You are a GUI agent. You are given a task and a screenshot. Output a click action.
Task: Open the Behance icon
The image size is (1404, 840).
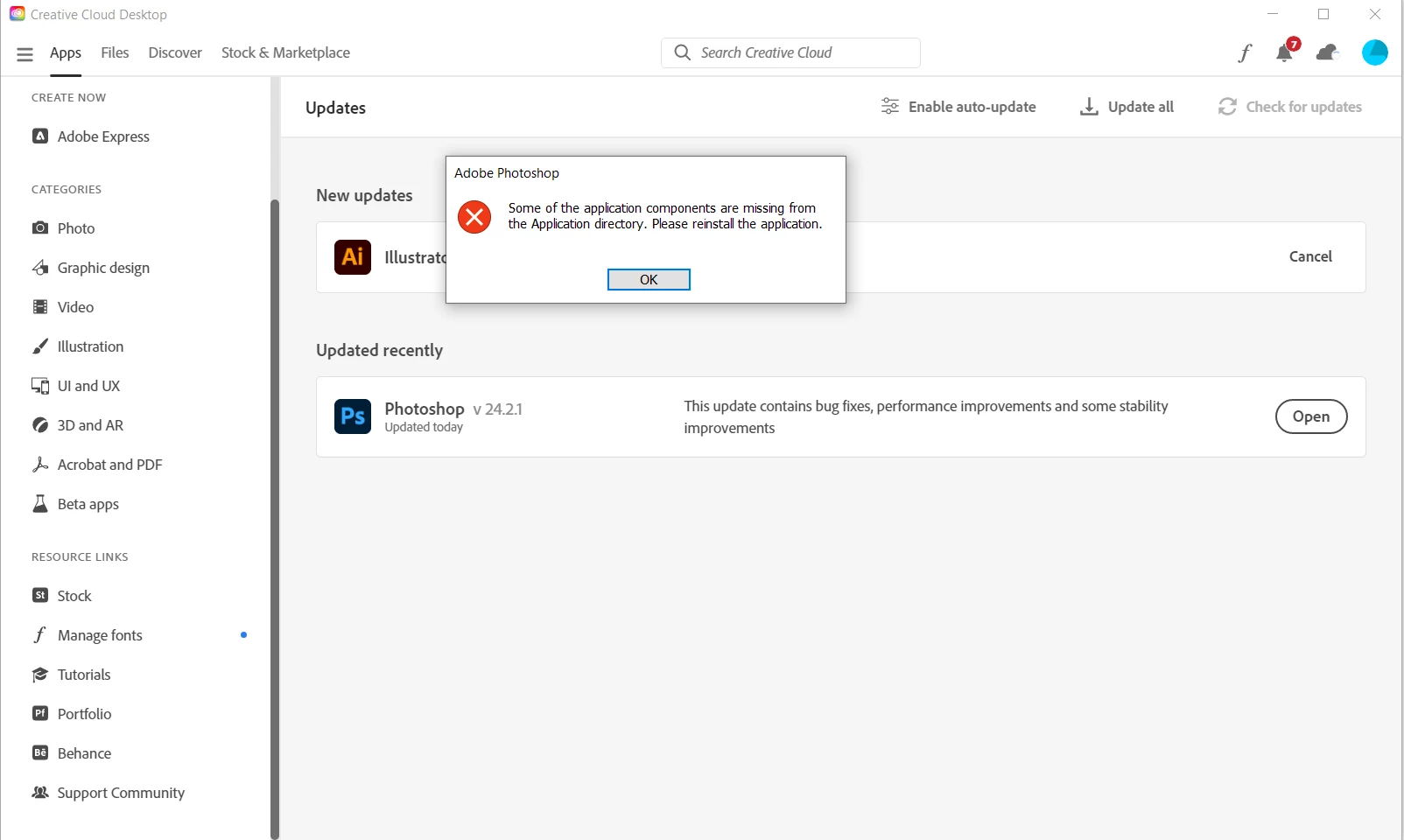[x=40, y=752]
